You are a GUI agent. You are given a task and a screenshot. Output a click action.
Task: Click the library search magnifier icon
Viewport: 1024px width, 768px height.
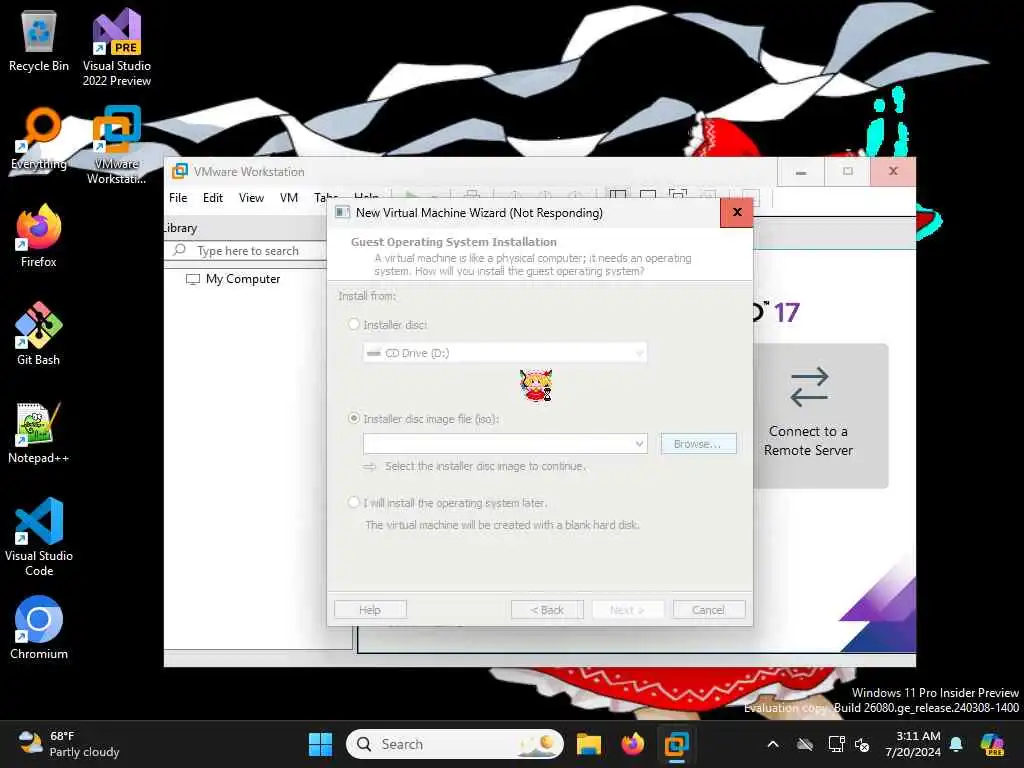(x=180, y=250)
